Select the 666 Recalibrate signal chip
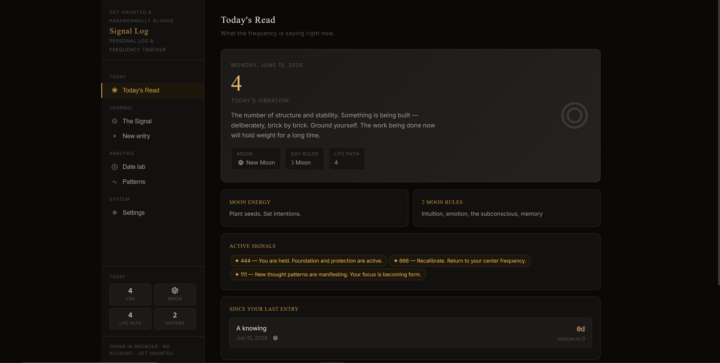The height and width of the screenshot is (363, 720). point(460,261)
